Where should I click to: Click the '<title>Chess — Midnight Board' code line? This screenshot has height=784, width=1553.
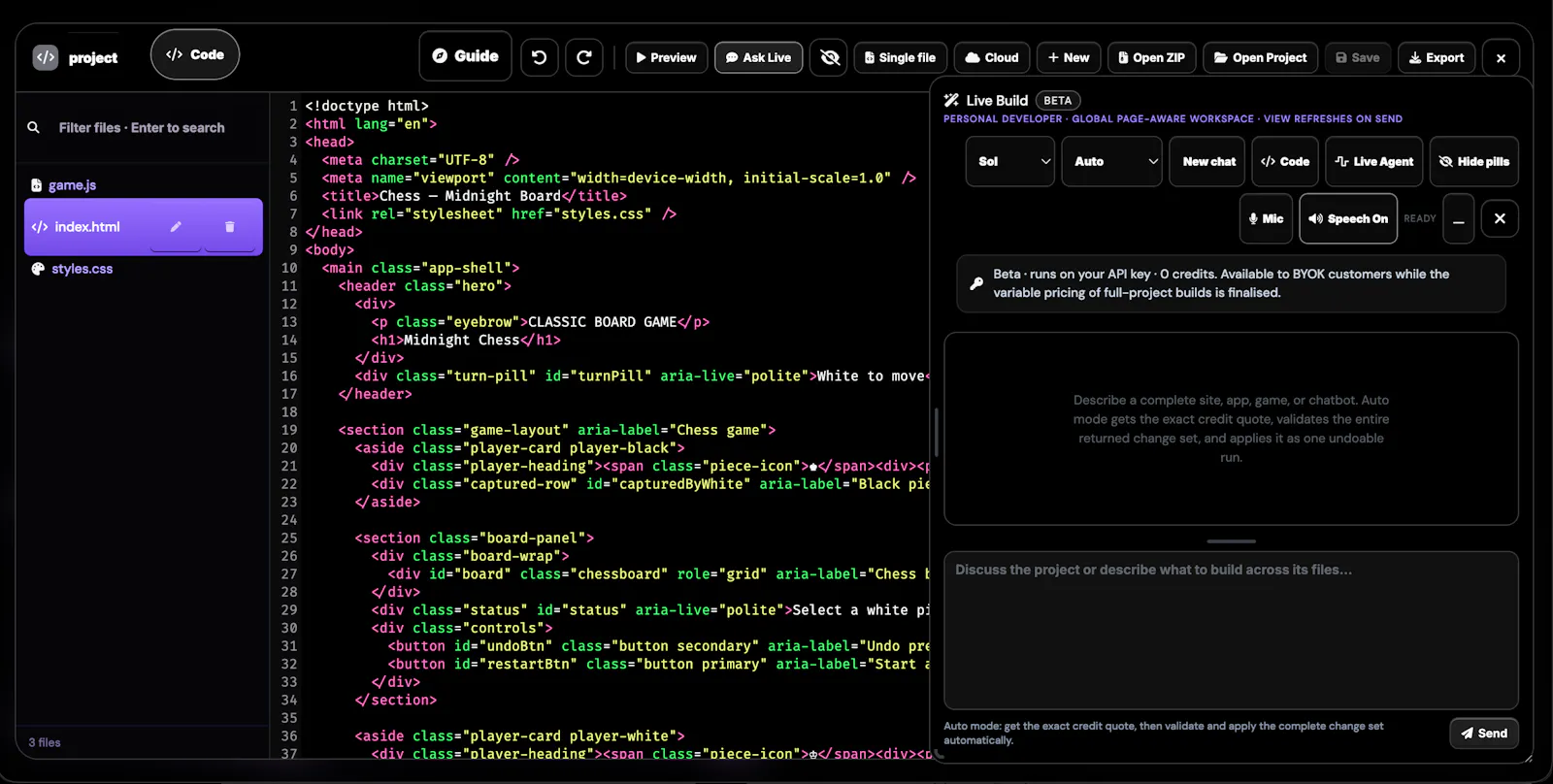(474, 196)
